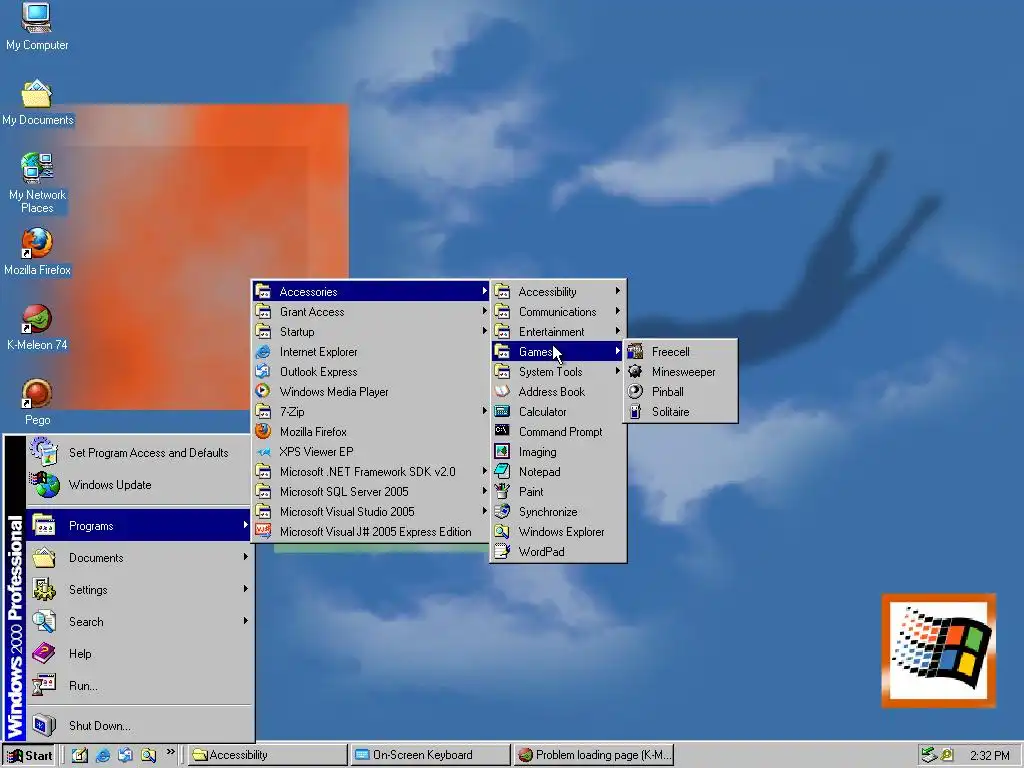1024x768 pixels.
Task: Select My Network Places desktop icon
Action: [x=37, y=183]
